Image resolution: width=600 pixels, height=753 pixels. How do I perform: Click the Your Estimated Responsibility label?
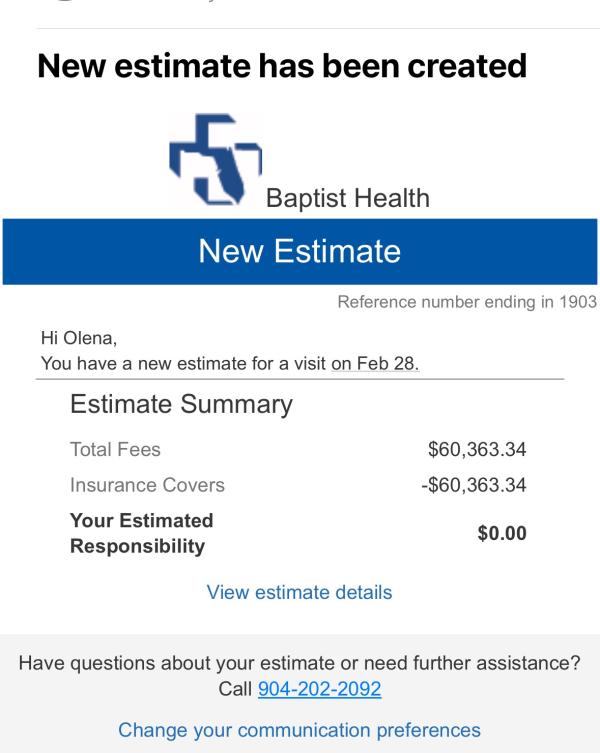tap(142, 533)
